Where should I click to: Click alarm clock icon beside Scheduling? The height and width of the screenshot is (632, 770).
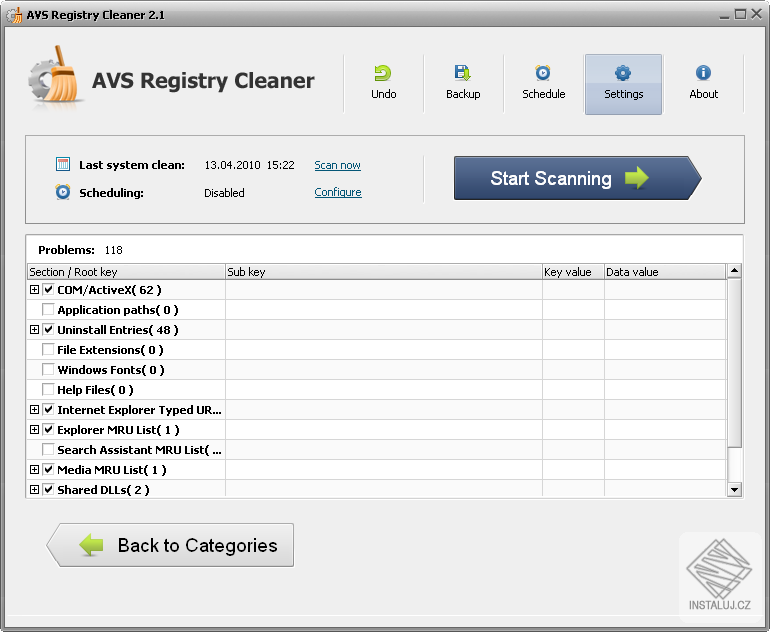click(63, 192)
